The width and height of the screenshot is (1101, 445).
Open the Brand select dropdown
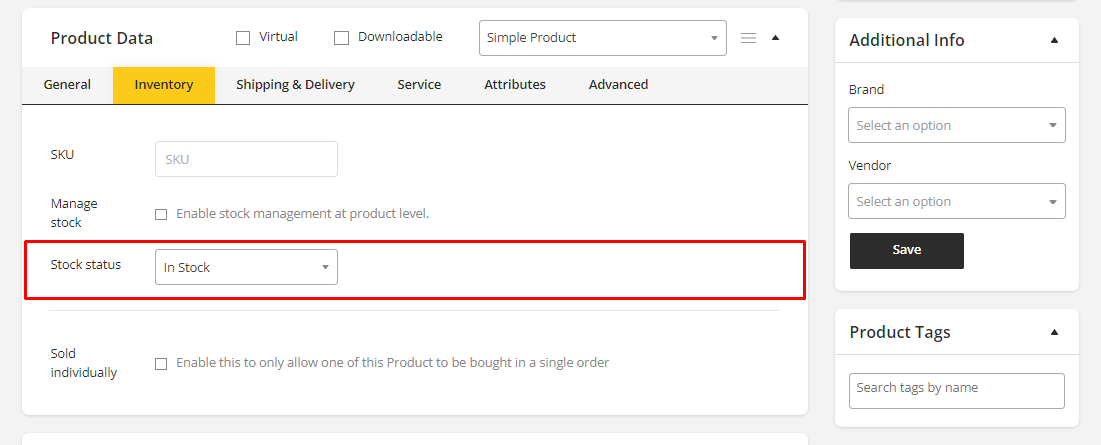[956, 125]
